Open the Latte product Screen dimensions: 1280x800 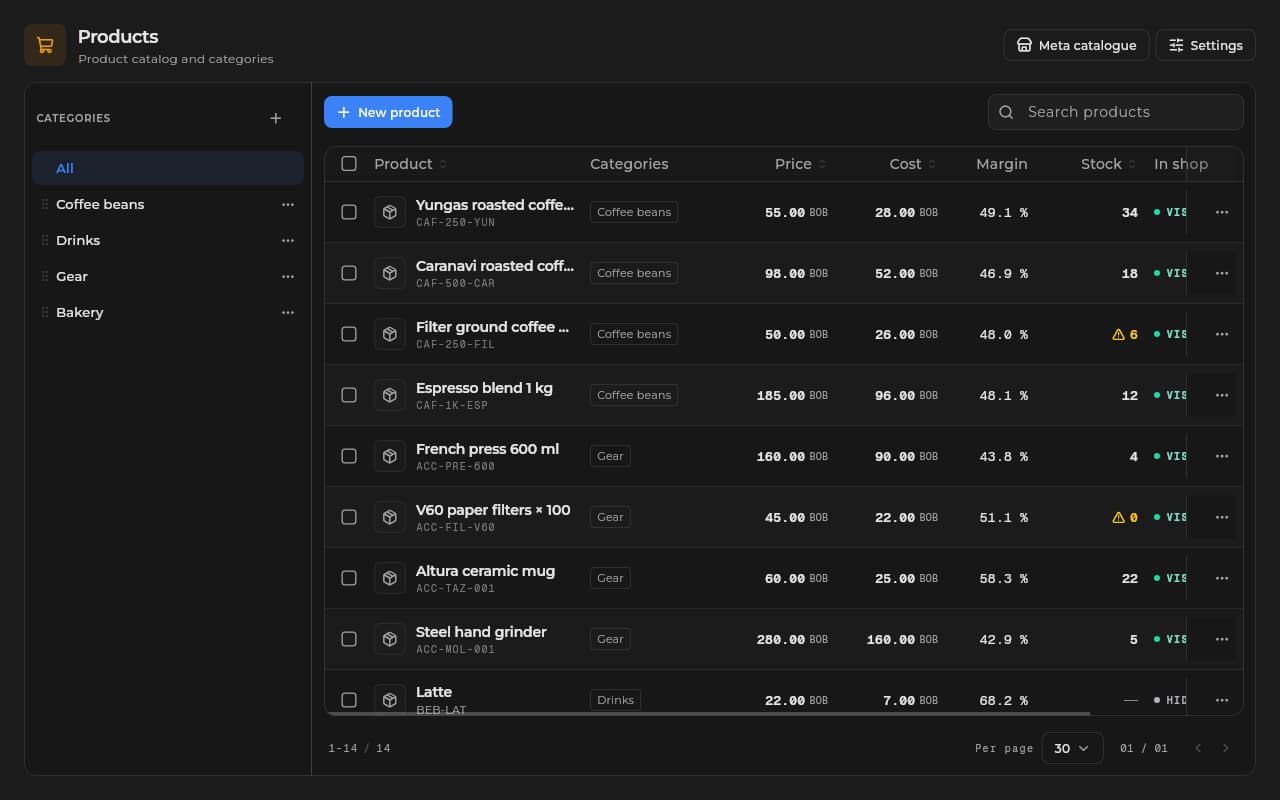pos(434,692)
